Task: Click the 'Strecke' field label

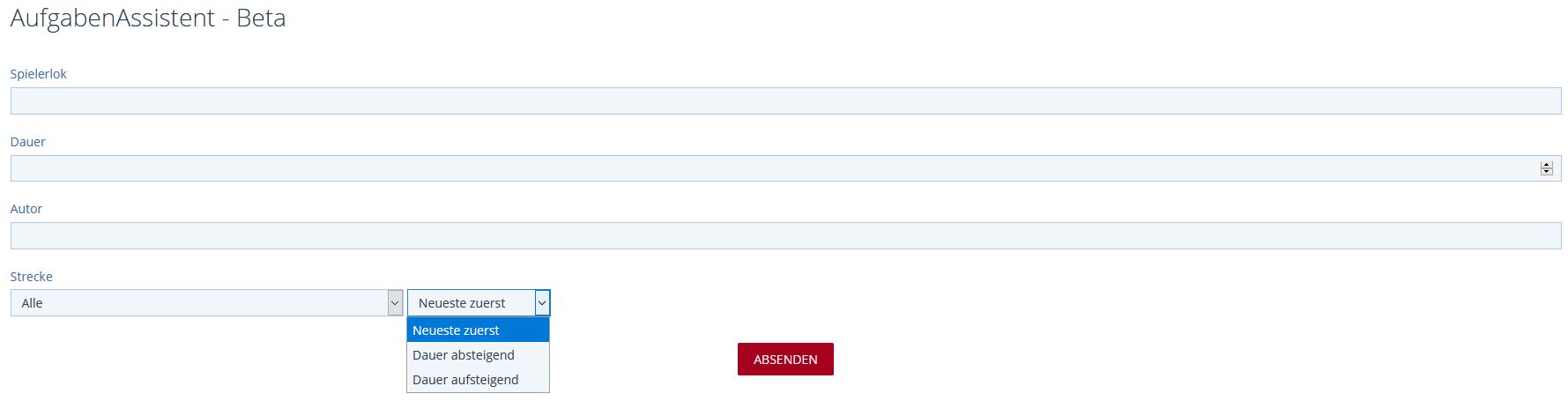Action: point(32,277)
